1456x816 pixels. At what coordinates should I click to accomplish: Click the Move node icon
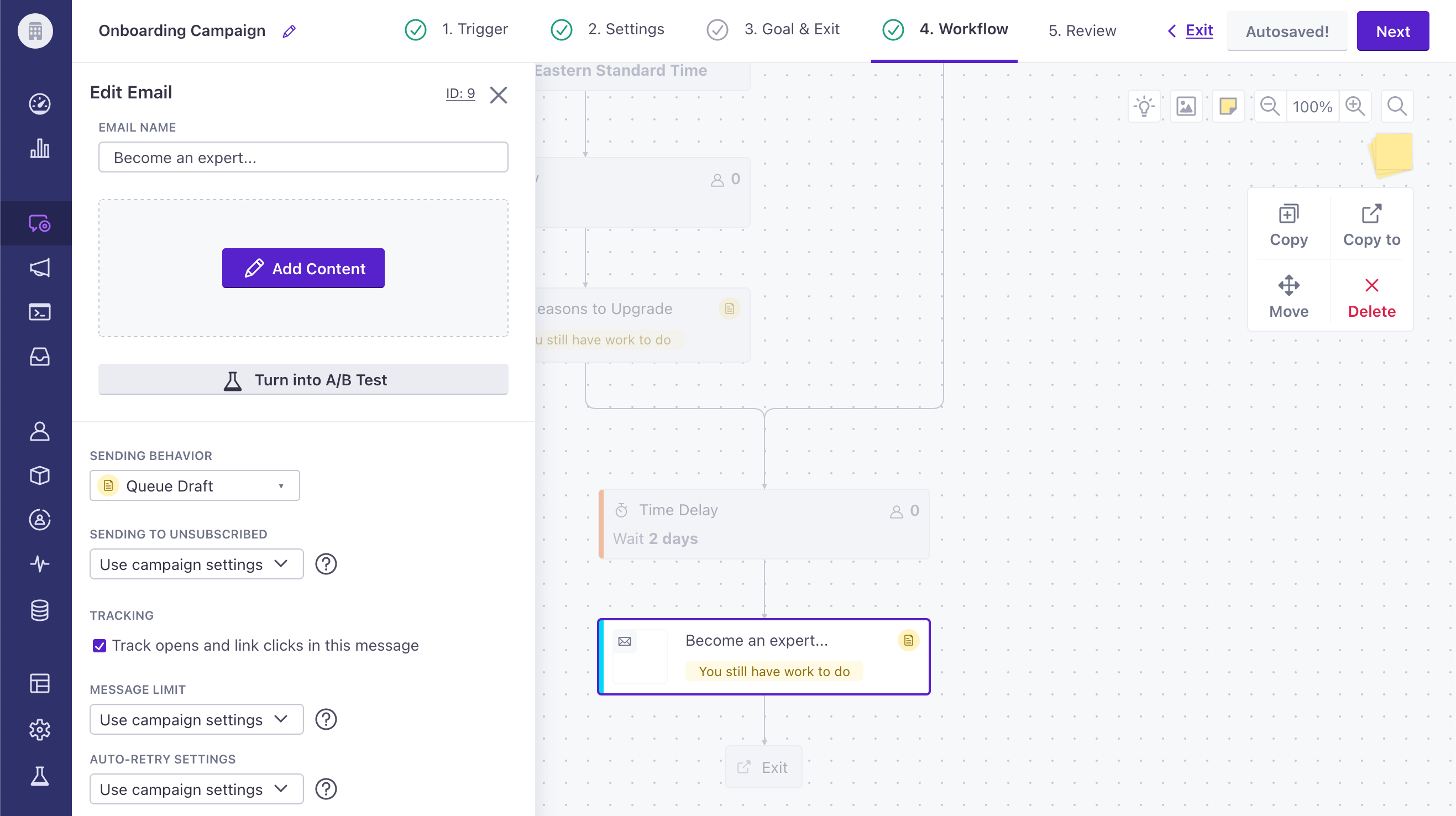click(1288, 290)
